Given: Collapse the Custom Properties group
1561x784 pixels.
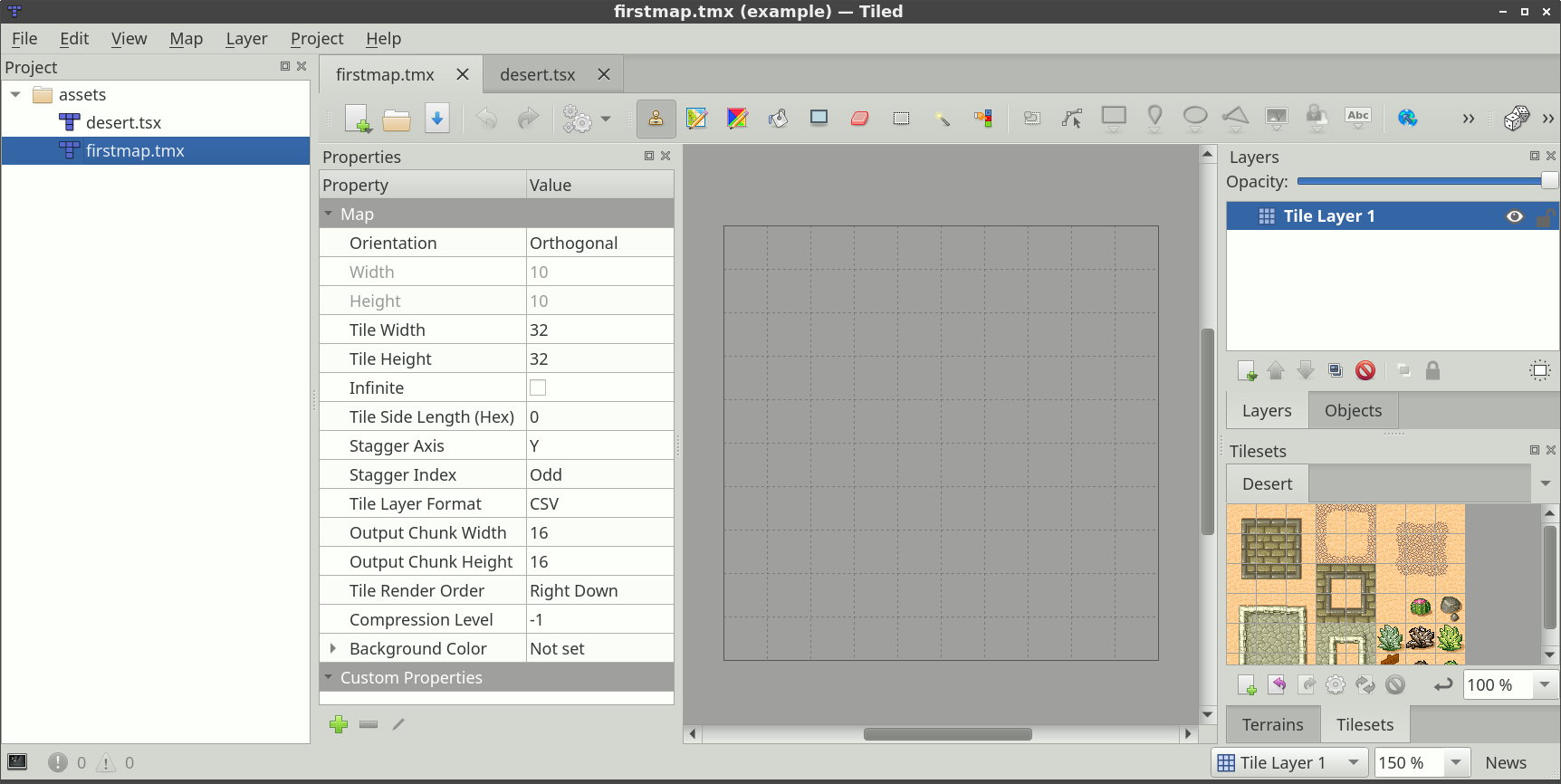Looking at the screenshot, I should pos(329,677).
